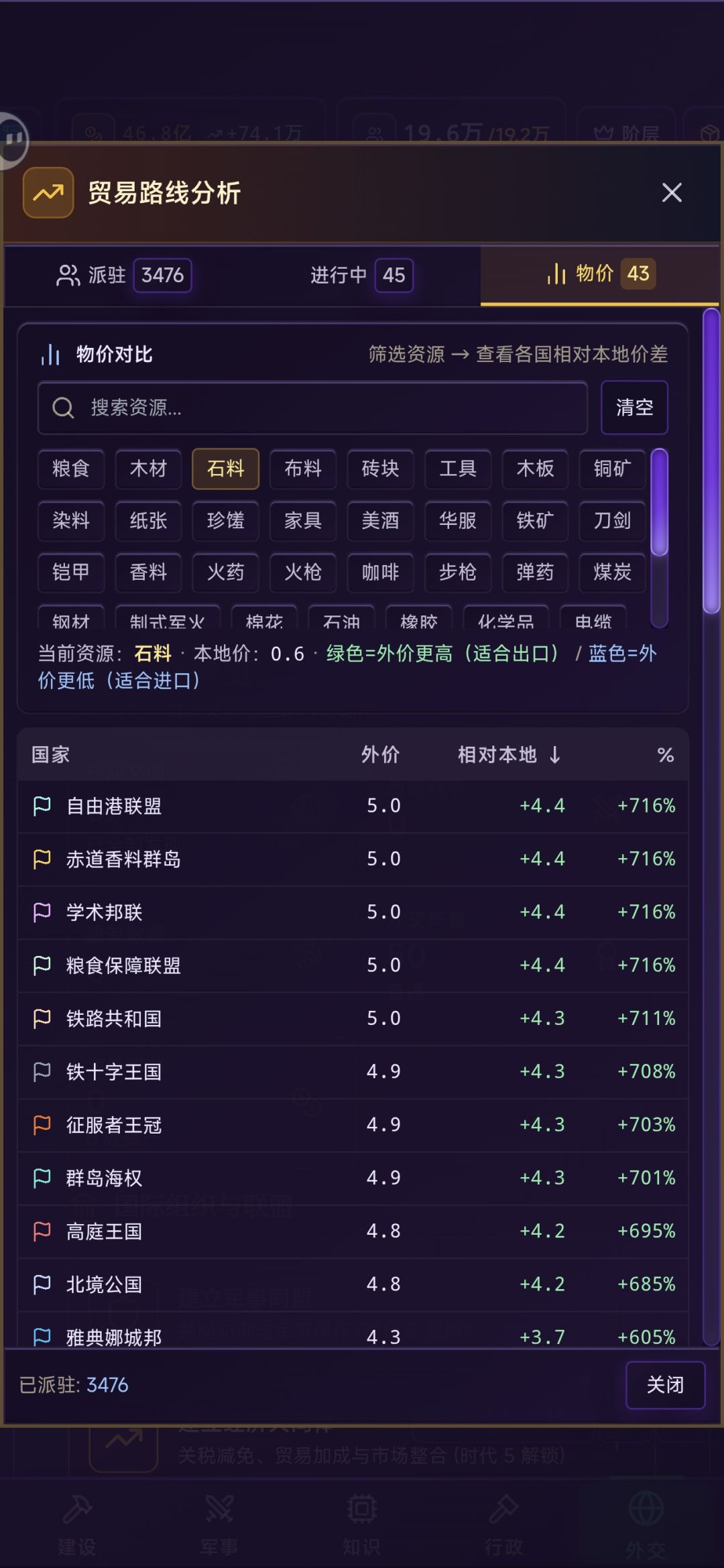Select the +711% value for 铁路共和国

click(646, 1018)
